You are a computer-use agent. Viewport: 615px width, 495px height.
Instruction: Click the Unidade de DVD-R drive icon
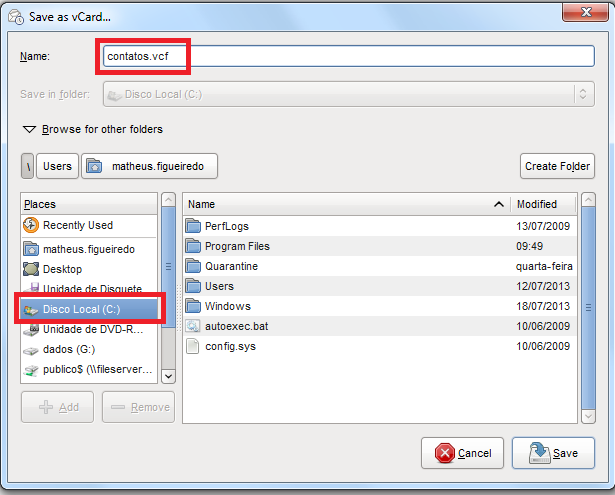(x=31, y=329)
